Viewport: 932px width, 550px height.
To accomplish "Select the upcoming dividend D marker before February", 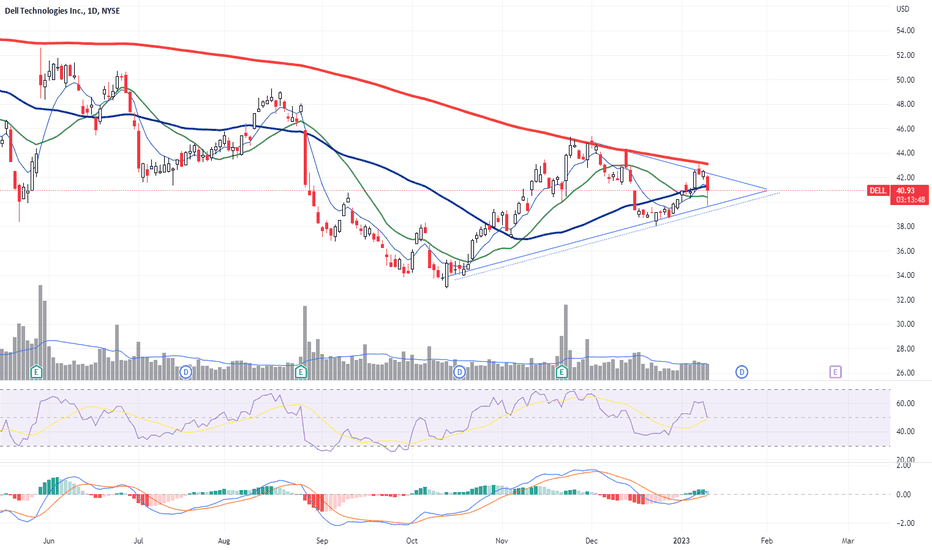I will pyautogui.click(x=742, y=372).
